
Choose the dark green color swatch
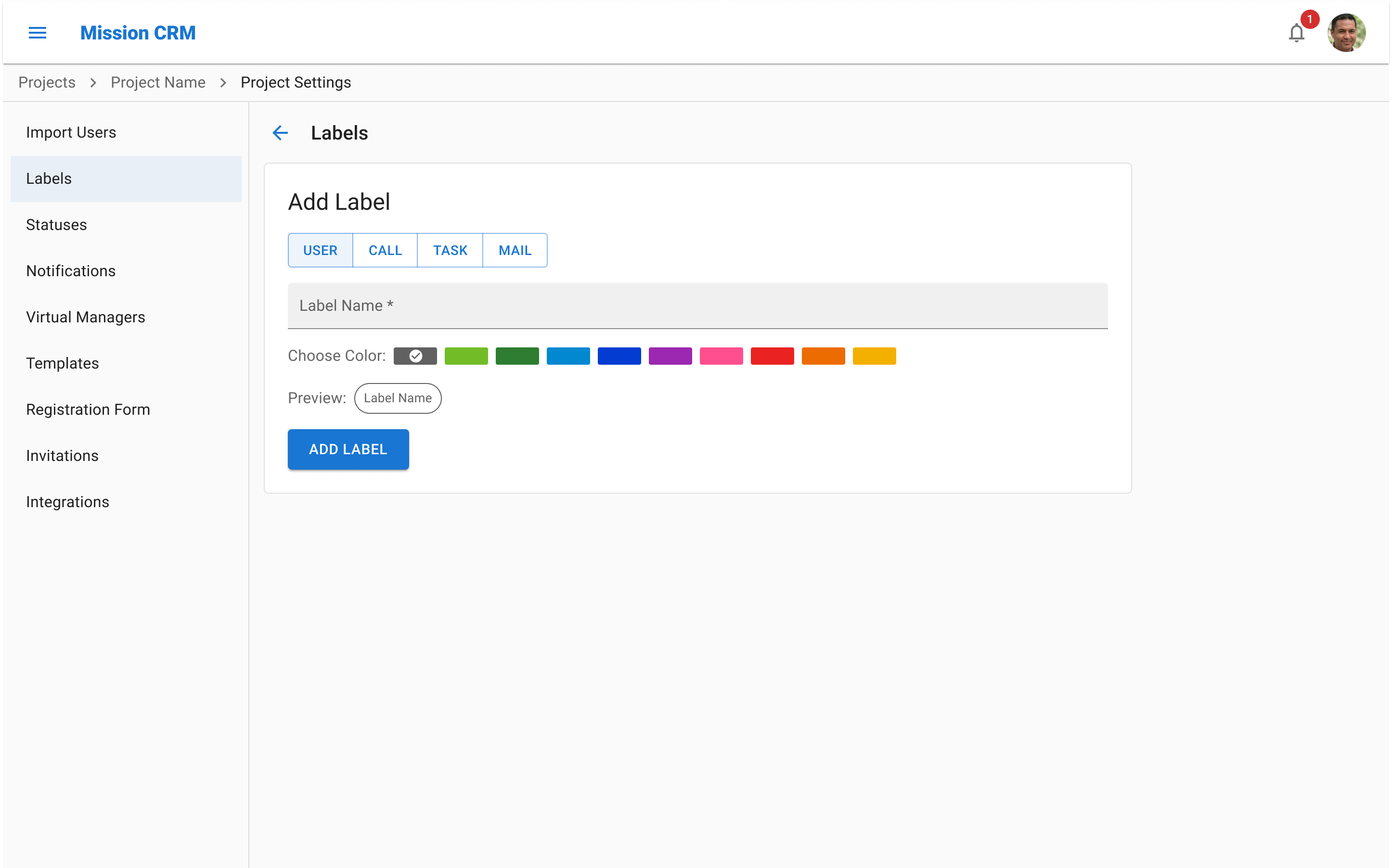click(x=517, y=356)
